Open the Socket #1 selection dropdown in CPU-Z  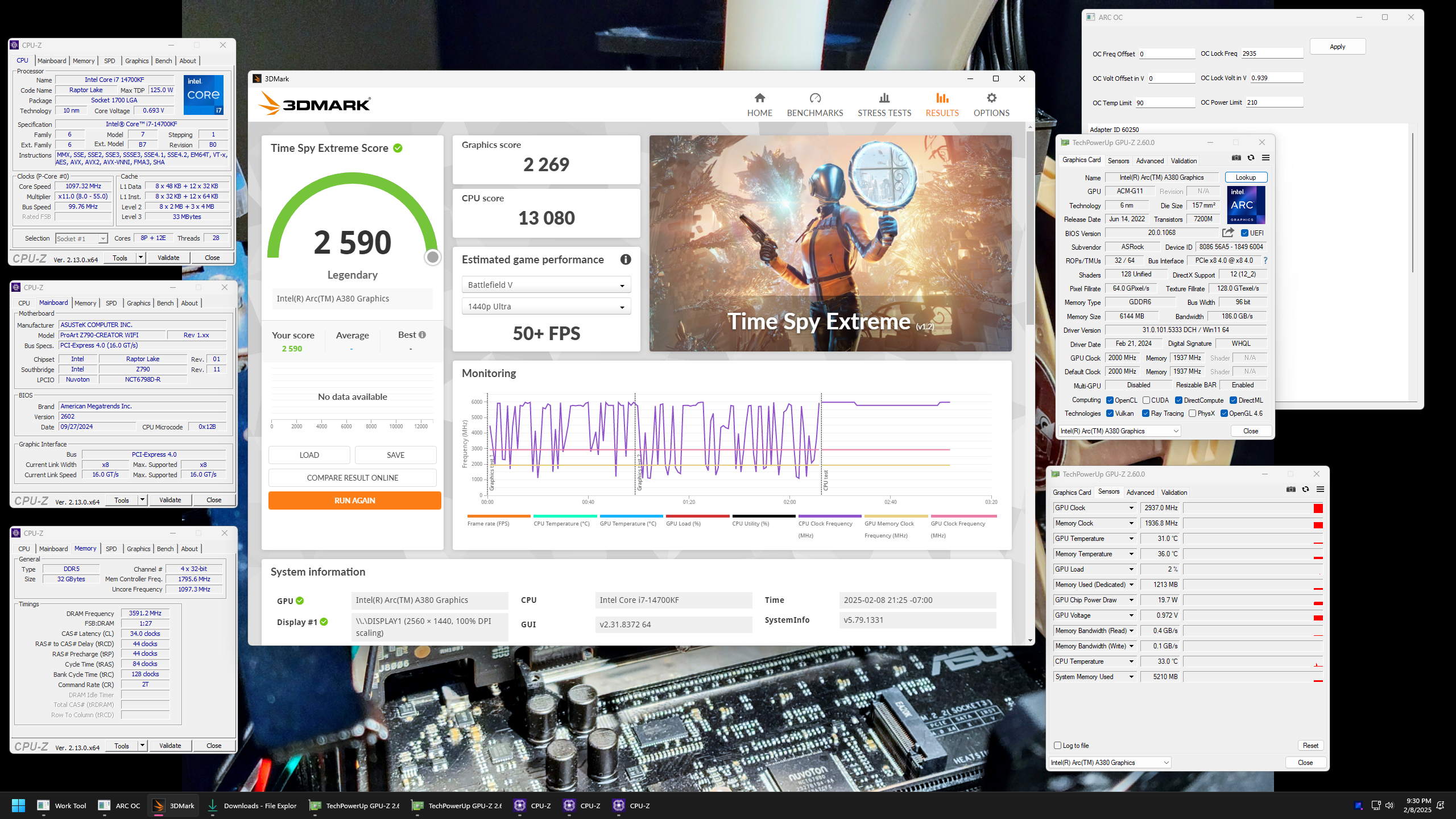[x=81, y=239]
